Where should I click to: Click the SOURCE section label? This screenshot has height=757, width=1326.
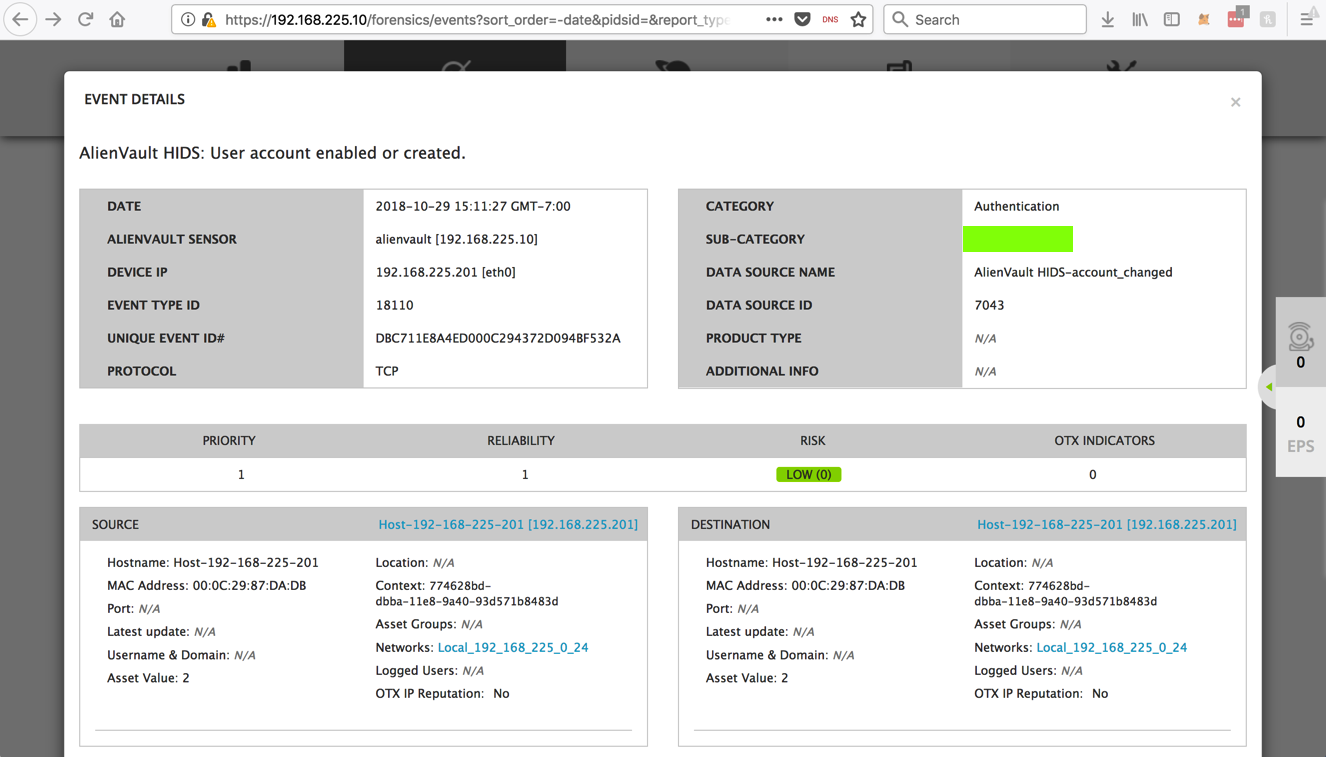click(115, 524)
